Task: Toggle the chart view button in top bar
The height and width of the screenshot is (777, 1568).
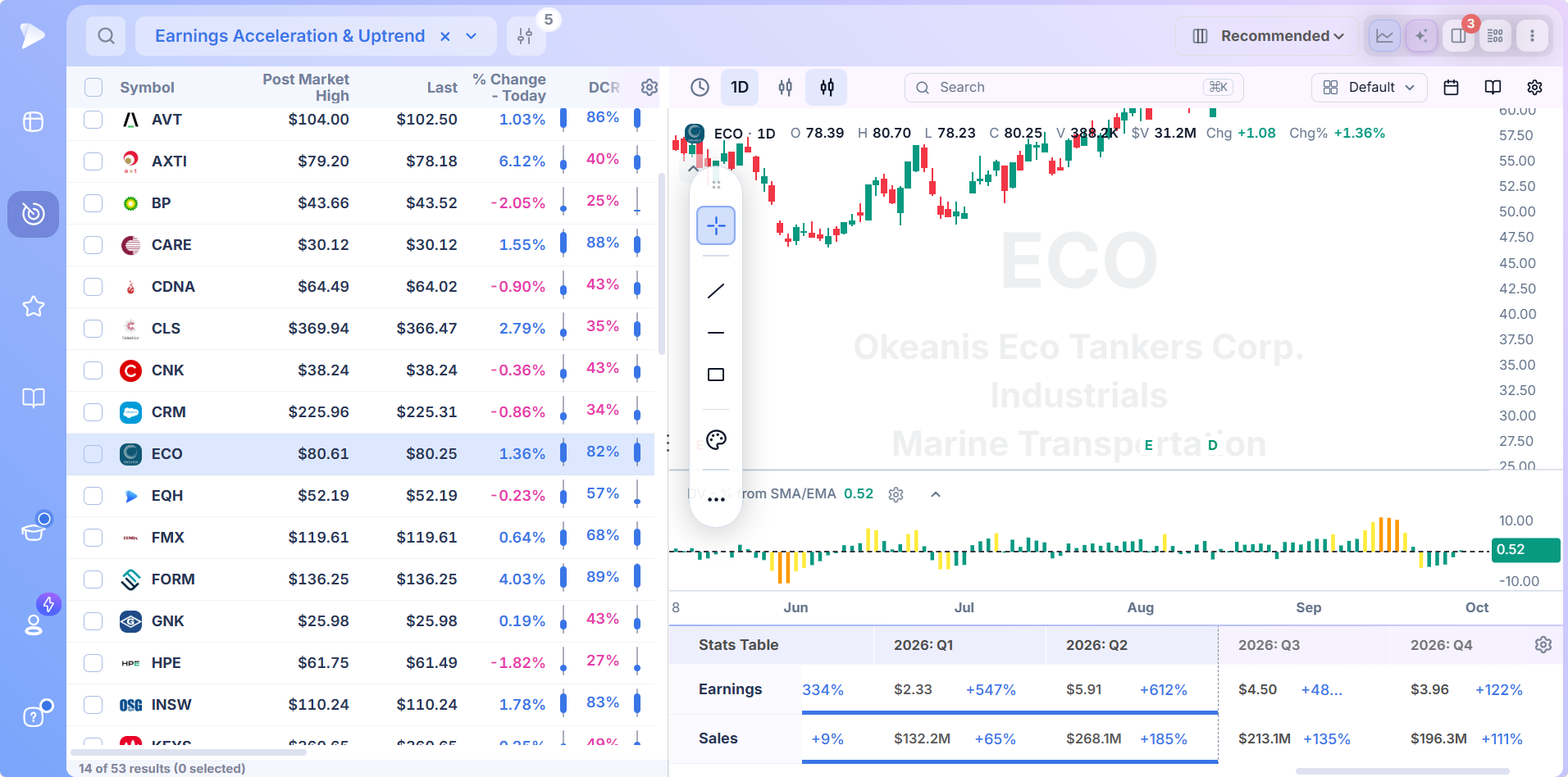Action: tap(1384, 36)
